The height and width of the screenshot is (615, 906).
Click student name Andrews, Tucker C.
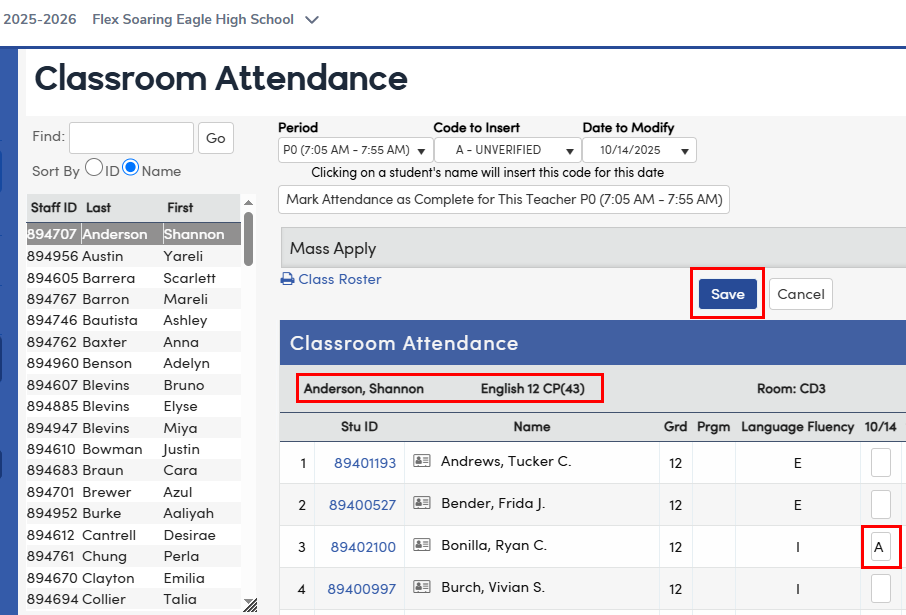[x=506, y=461]
